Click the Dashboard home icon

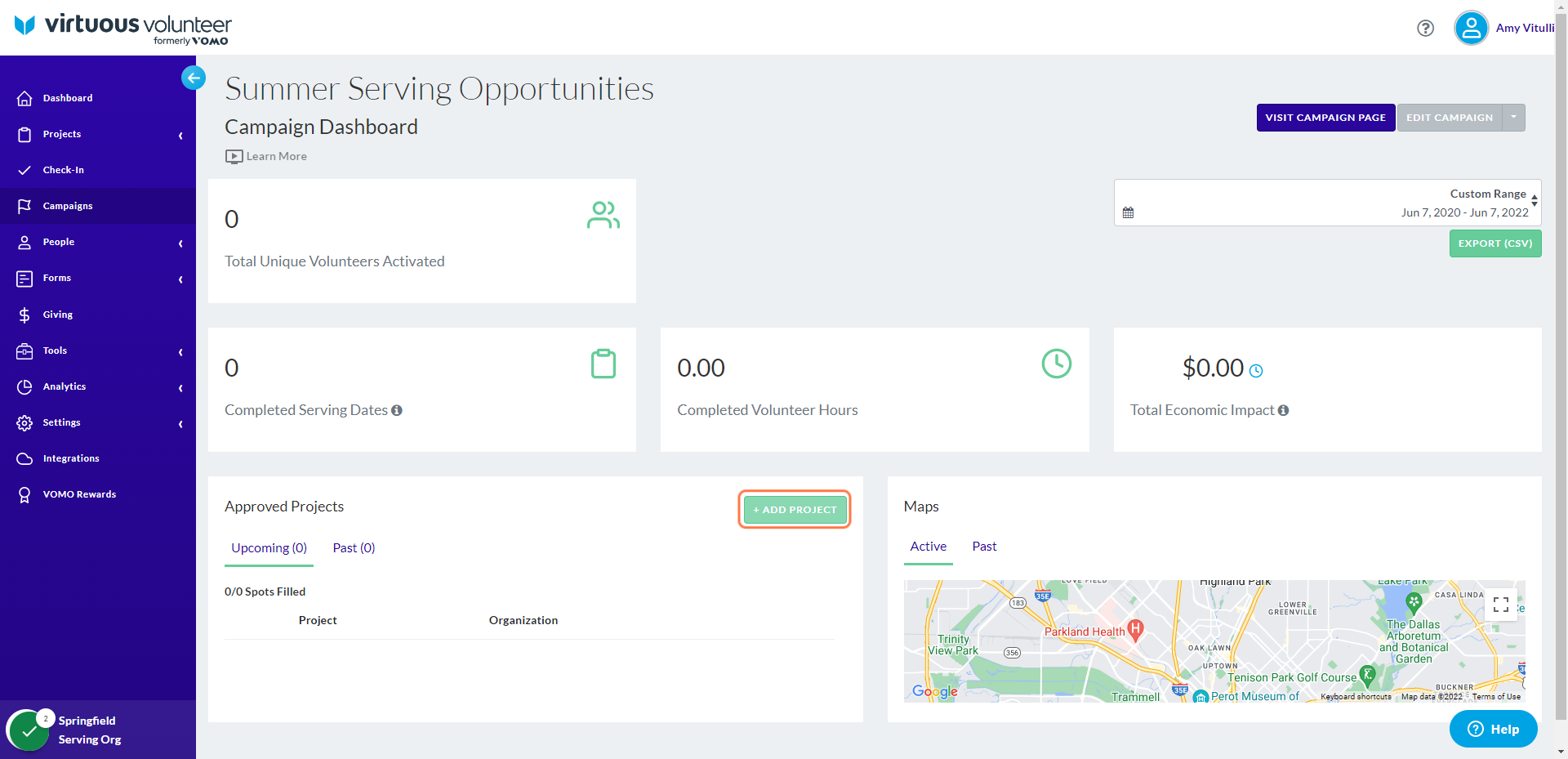click(24, 98)
